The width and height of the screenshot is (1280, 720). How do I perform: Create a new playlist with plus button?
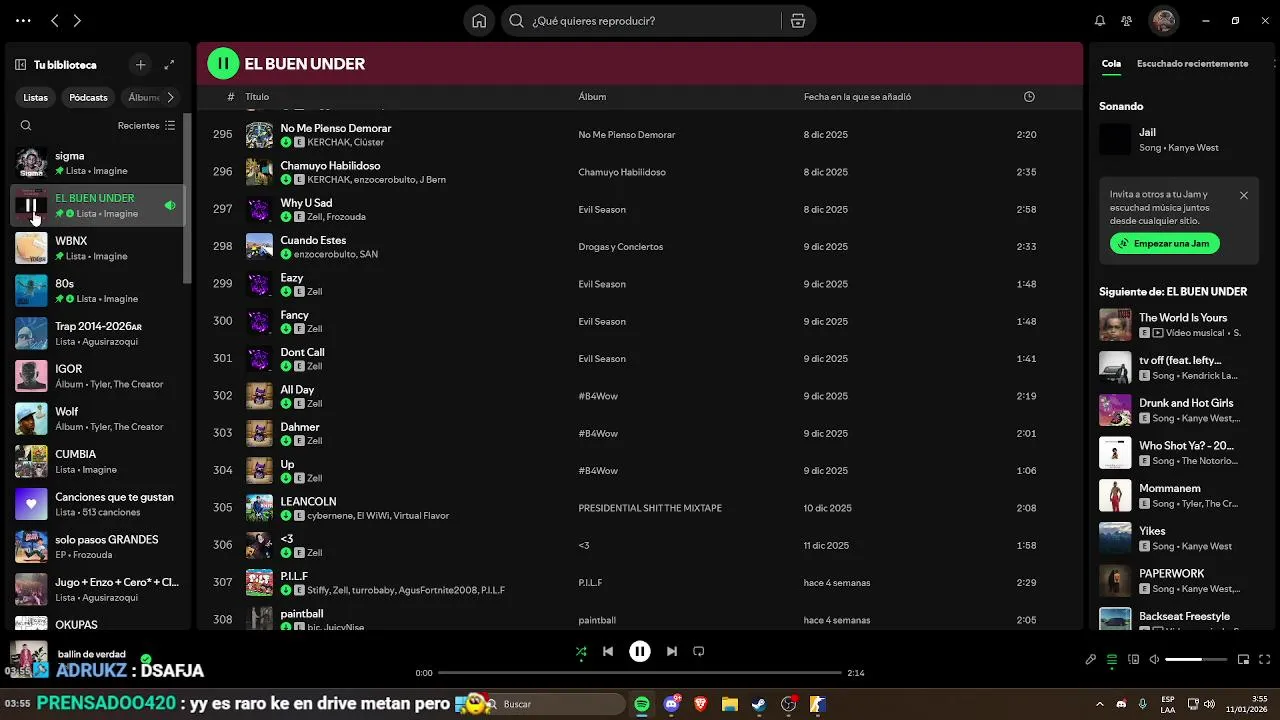[x=141, y=65]
